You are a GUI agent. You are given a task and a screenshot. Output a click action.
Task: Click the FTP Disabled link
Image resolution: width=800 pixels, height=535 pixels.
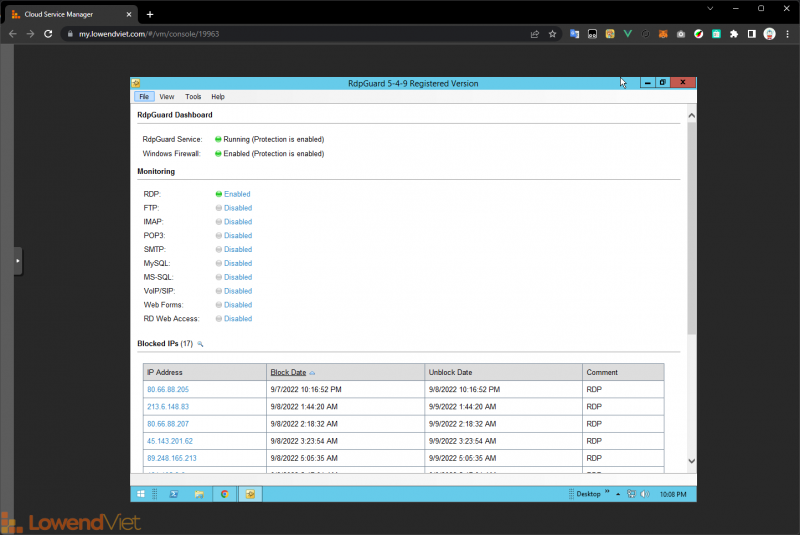(238, 208)
